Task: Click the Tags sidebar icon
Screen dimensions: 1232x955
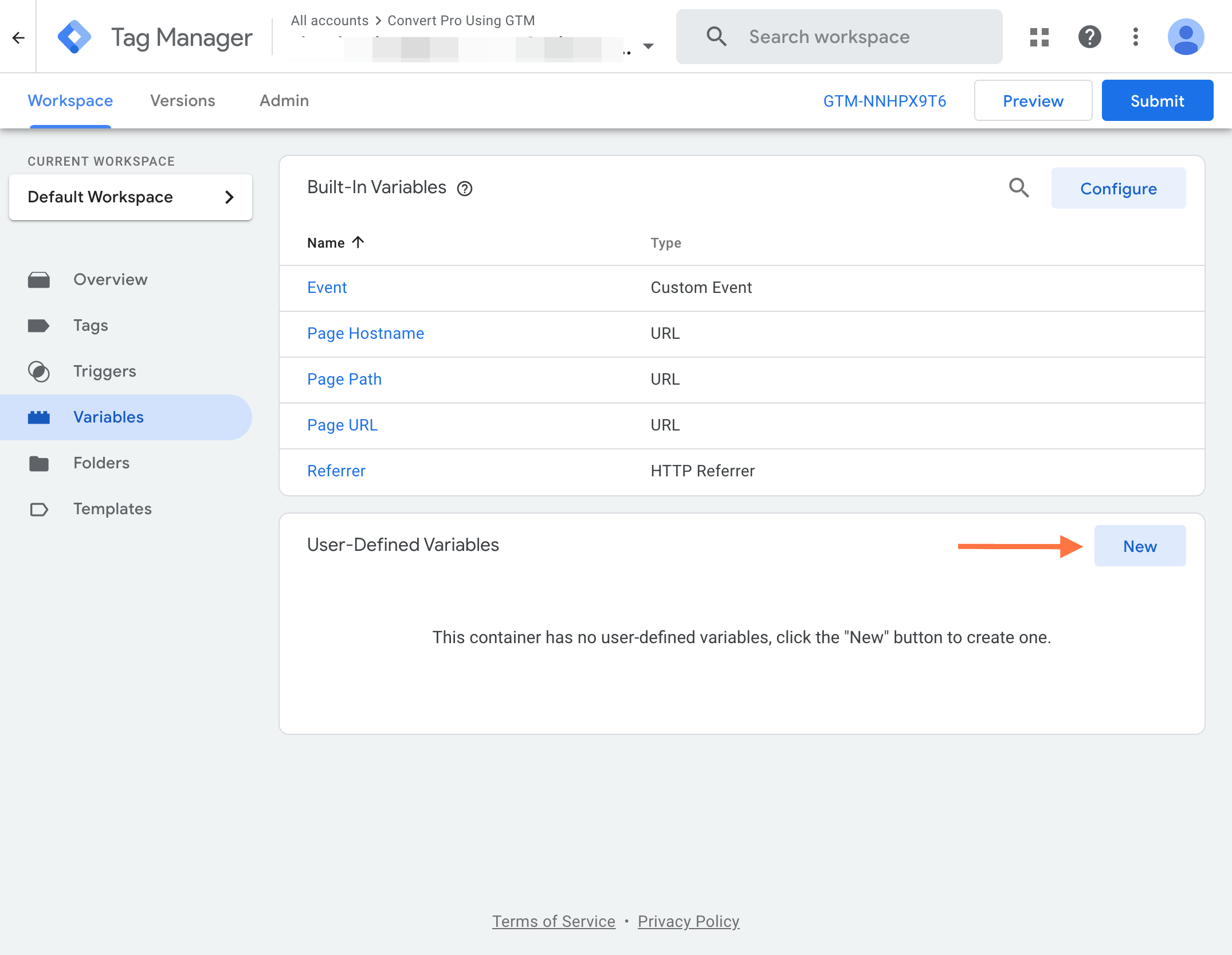Action: (x=39, y=326)
